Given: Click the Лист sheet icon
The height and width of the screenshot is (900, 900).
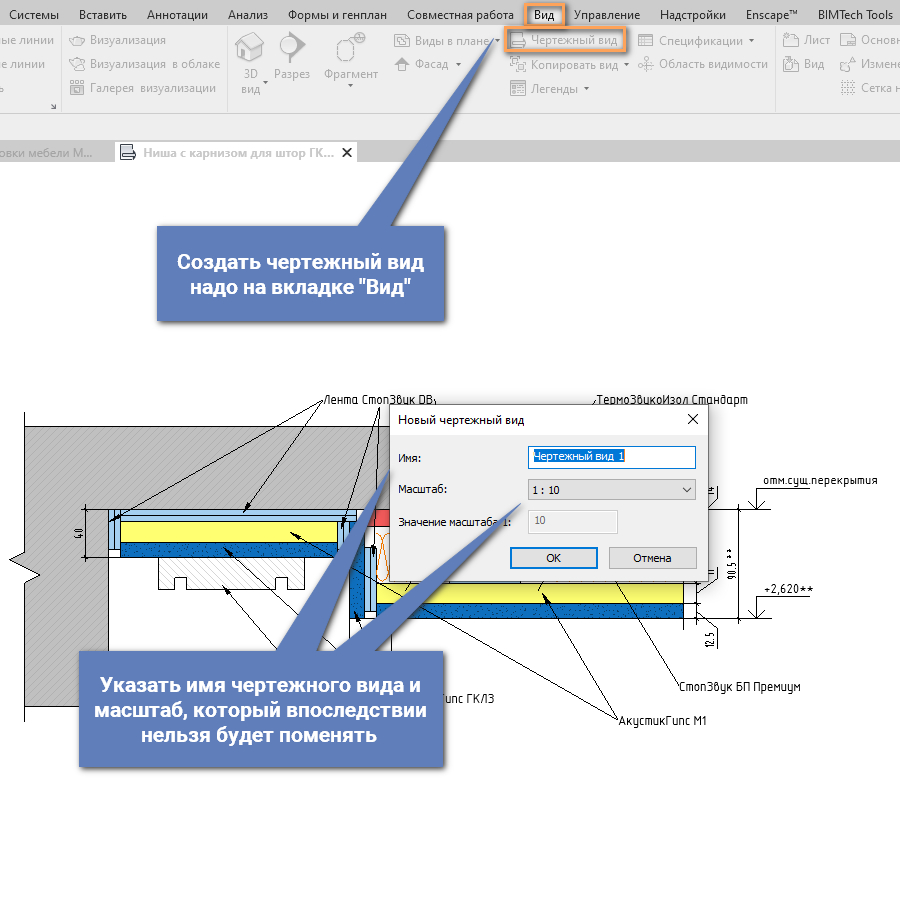Looking at the screenshot, I should (x=791, y=40).
